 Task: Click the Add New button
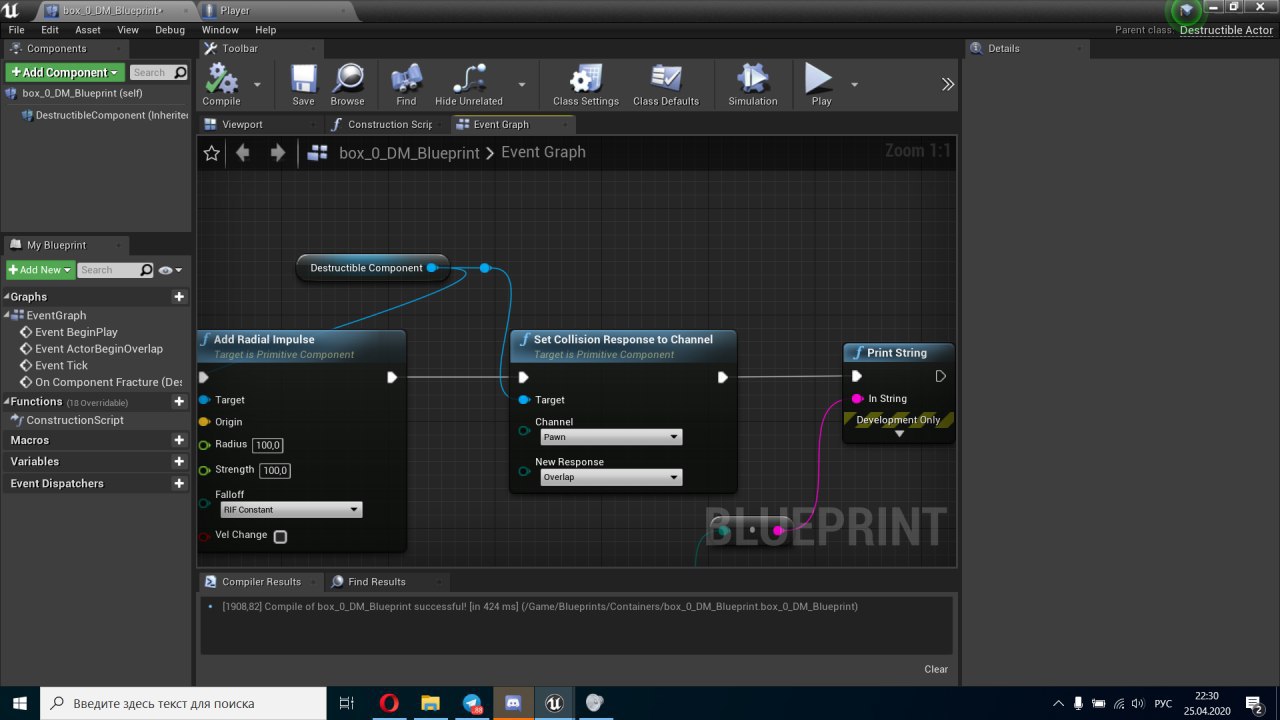click(x=40, y=270)
